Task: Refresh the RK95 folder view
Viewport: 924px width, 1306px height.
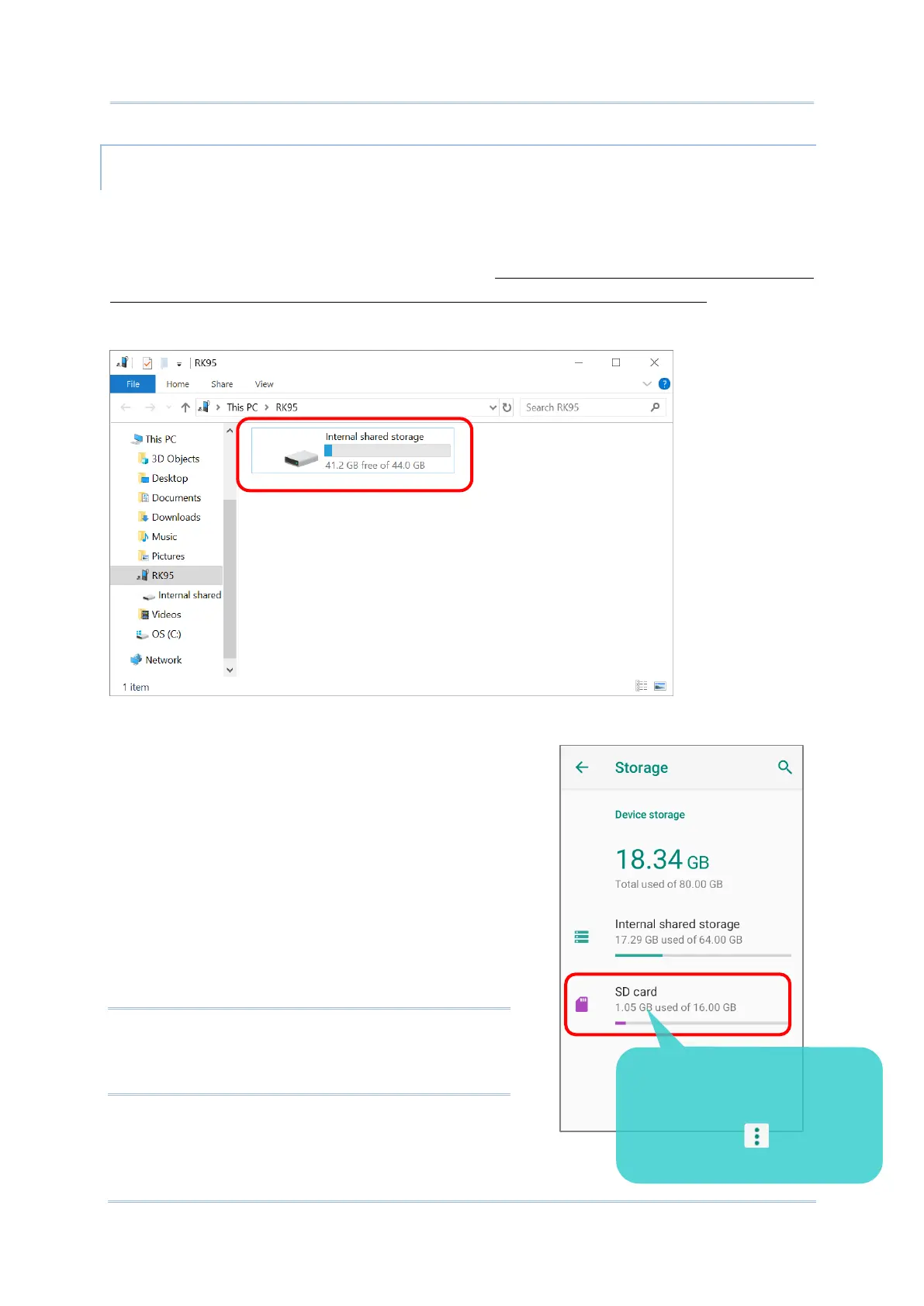Action: 507,407
